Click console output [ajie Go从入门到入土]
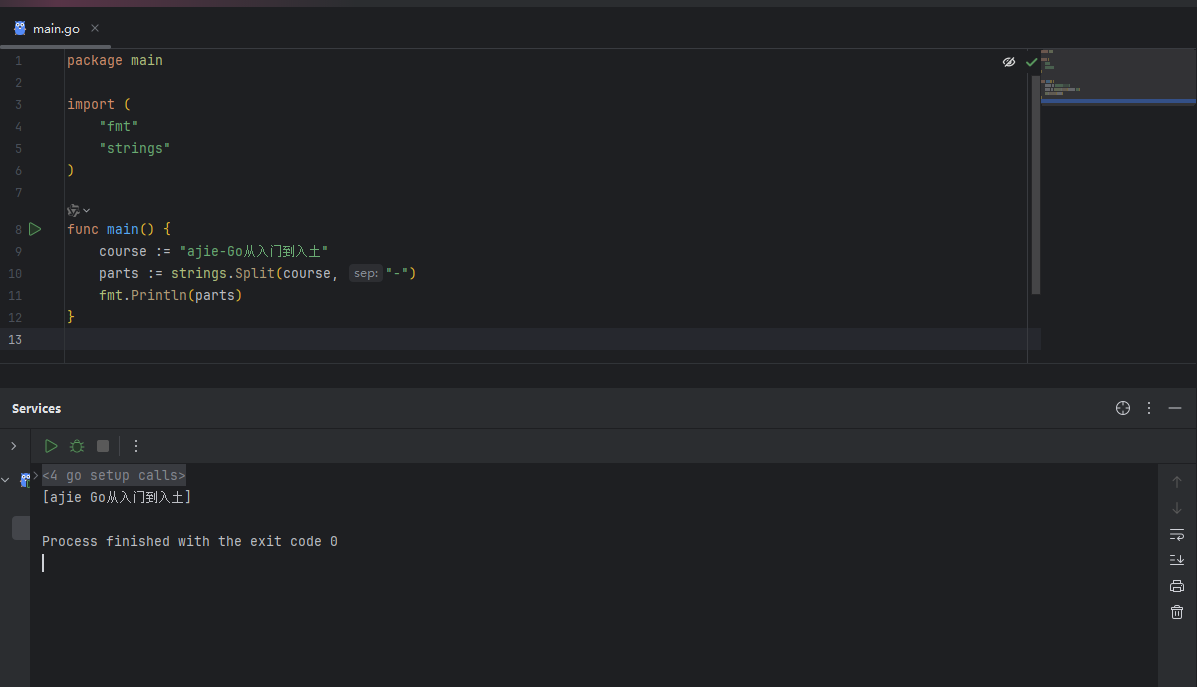 click(116, 498)
